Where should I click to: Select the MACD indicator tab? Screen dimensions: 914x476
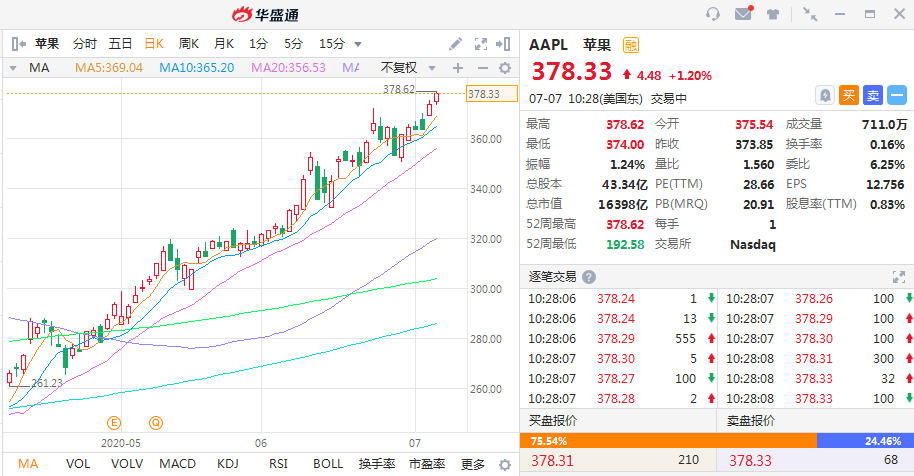tap(177, 464)
